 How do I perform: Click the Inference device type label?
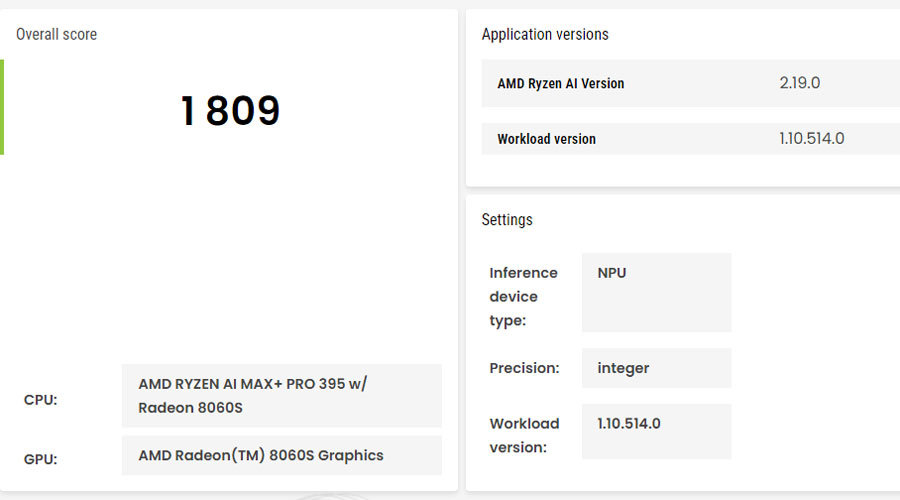523,296
